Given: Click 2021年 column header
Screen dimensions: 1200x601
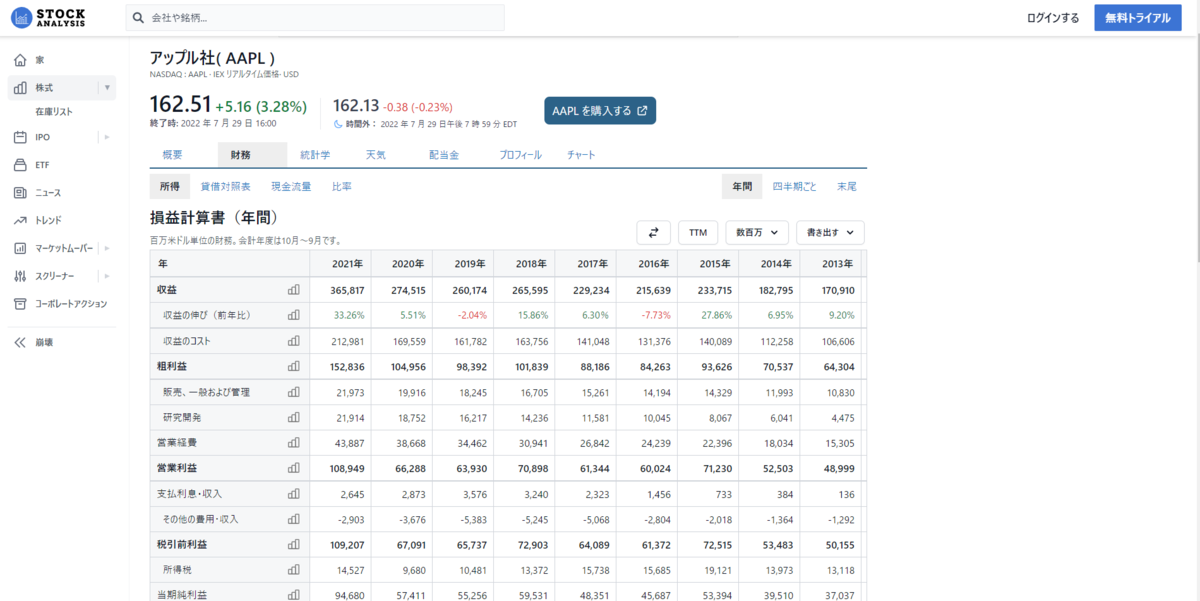Looking at the screenshot, I should pos(338,263).
